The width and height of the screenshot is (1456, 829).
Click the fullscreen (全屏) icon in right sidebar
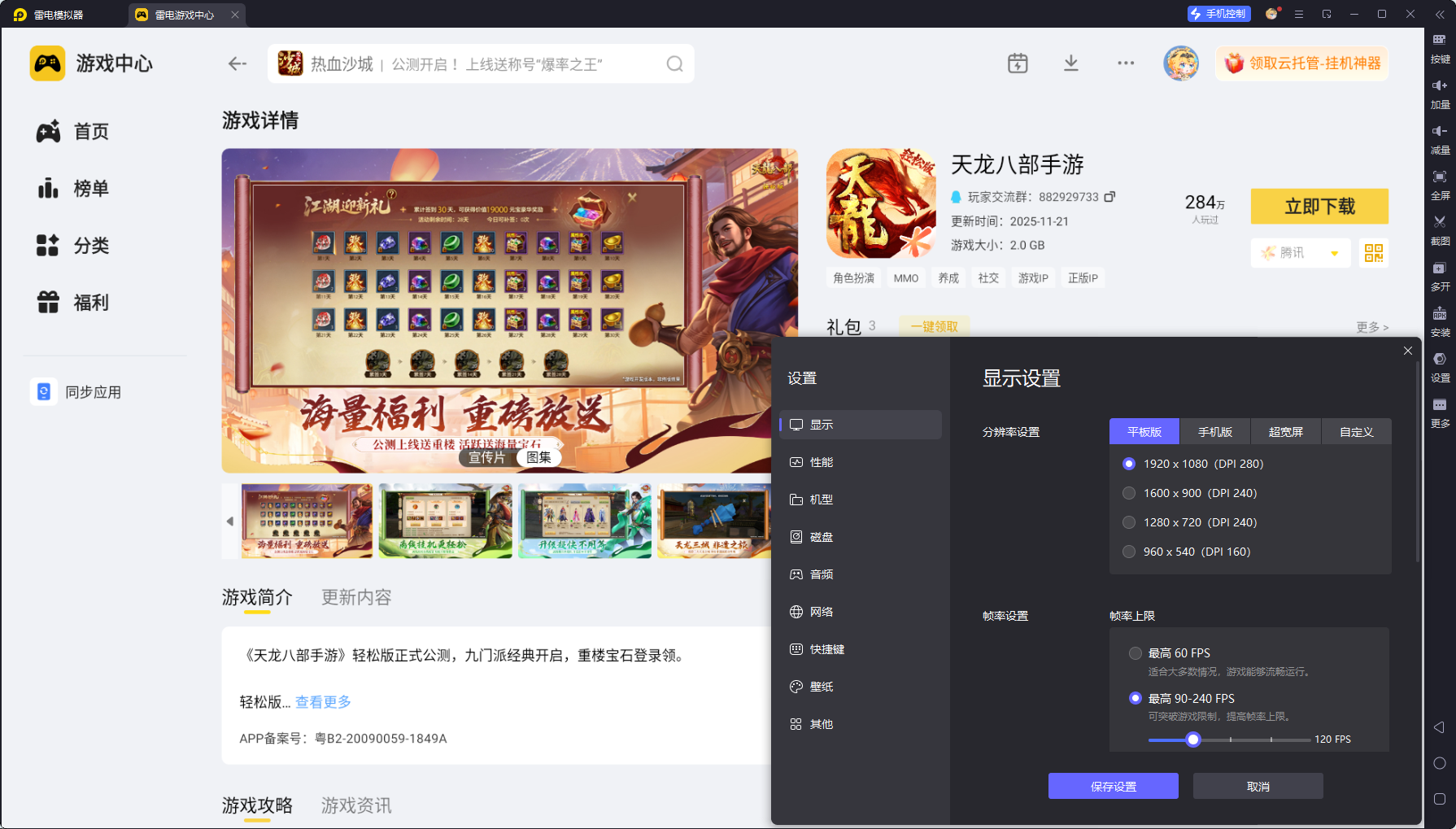pyautogui.click(x=1439, y=185)
